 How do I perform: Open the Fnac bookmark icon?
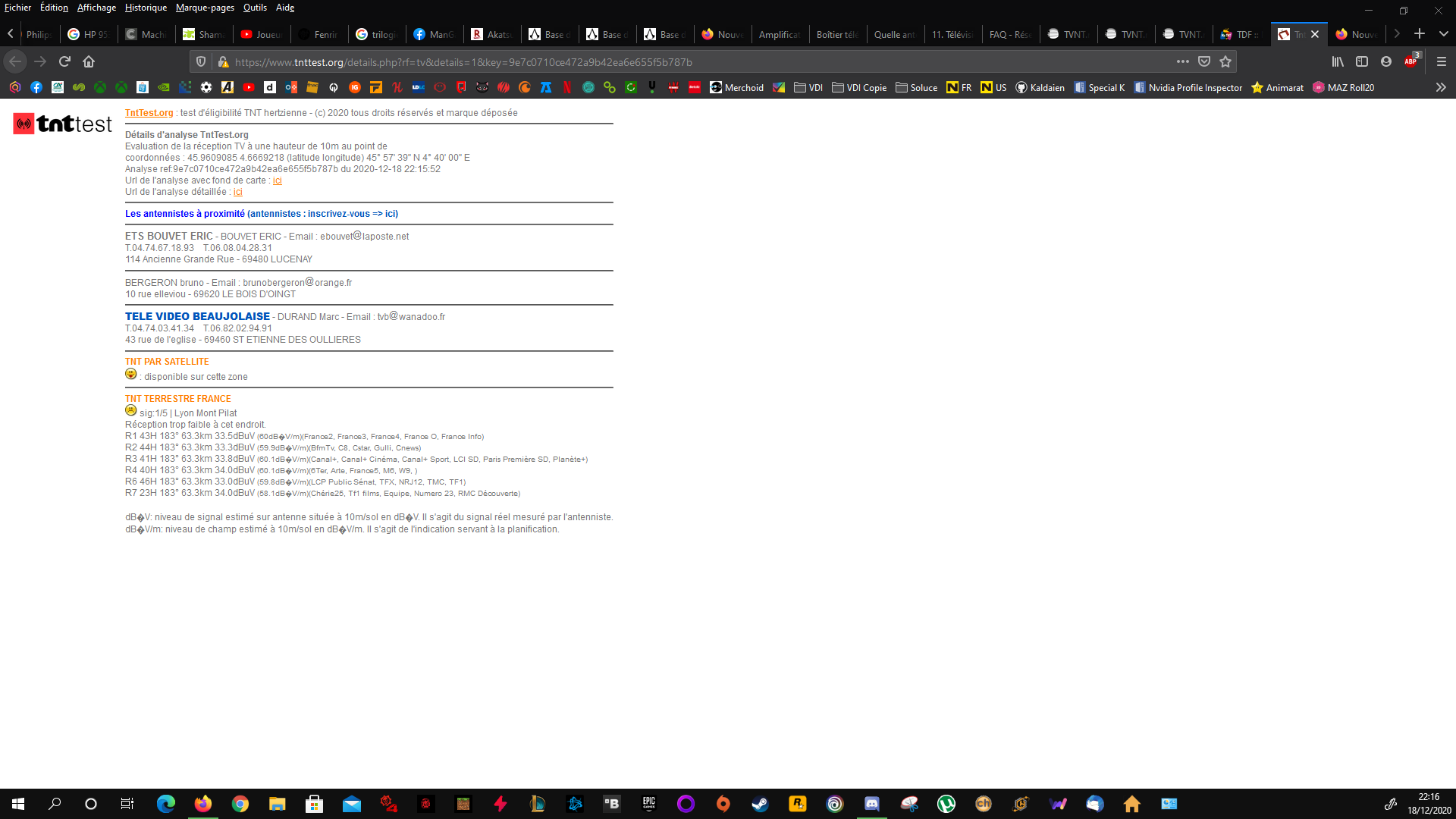[x=312, y=87]
